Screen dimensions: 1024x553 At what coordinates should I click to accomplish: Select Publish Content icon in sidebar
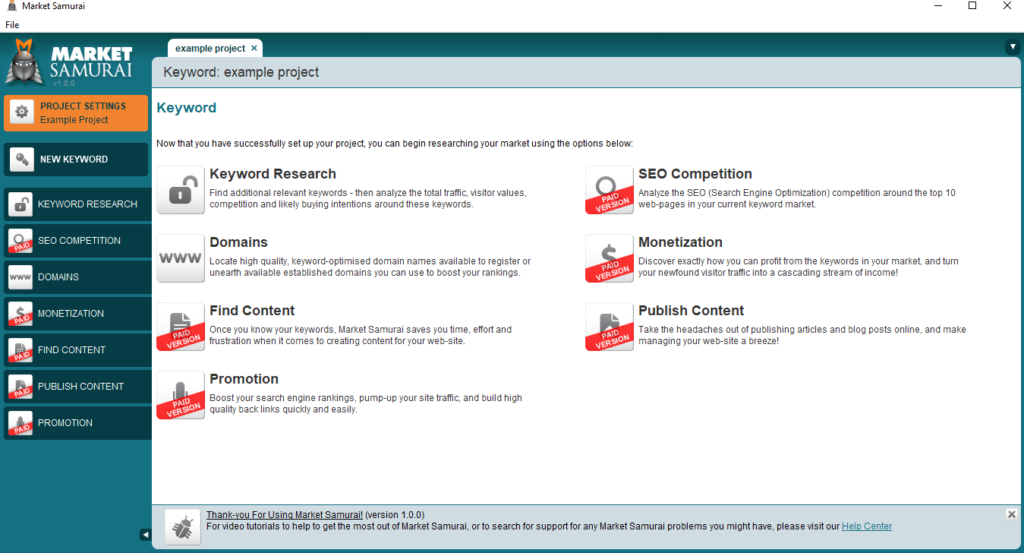pyautogui.click(x=21, y=387)
